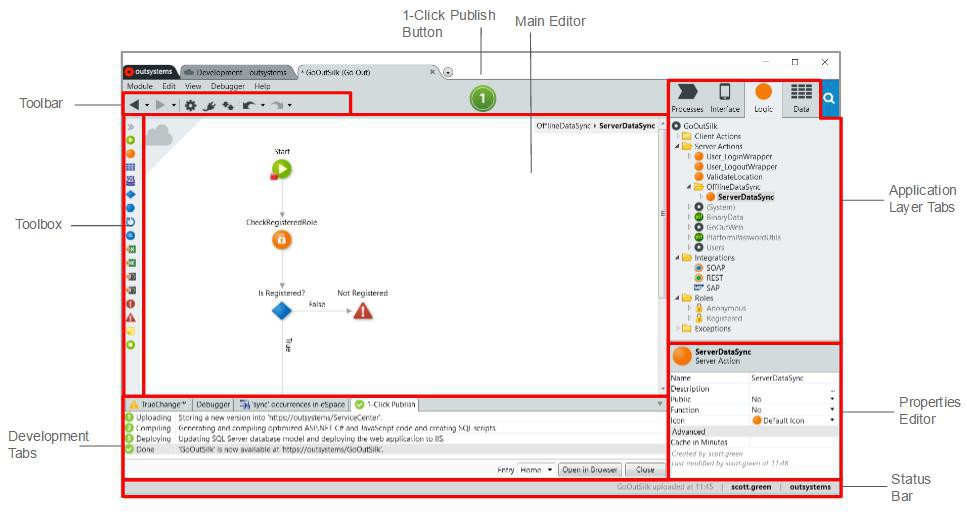Open the Default Icon property dropdown
967x512 pixels.
click(x=833, y=420)
